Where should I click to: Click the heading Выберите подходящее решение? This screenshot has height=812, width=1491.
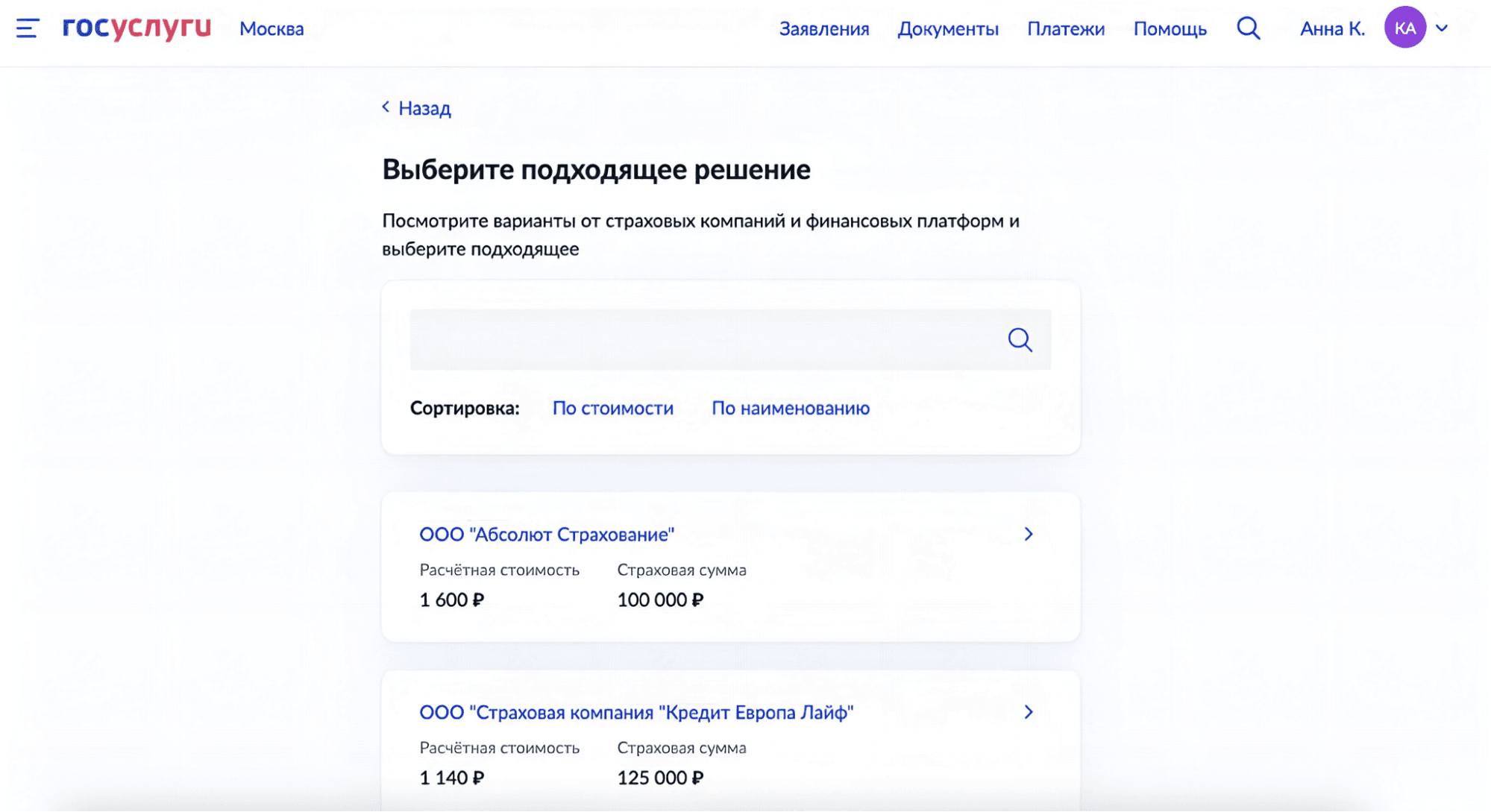(x=596, y=170)
